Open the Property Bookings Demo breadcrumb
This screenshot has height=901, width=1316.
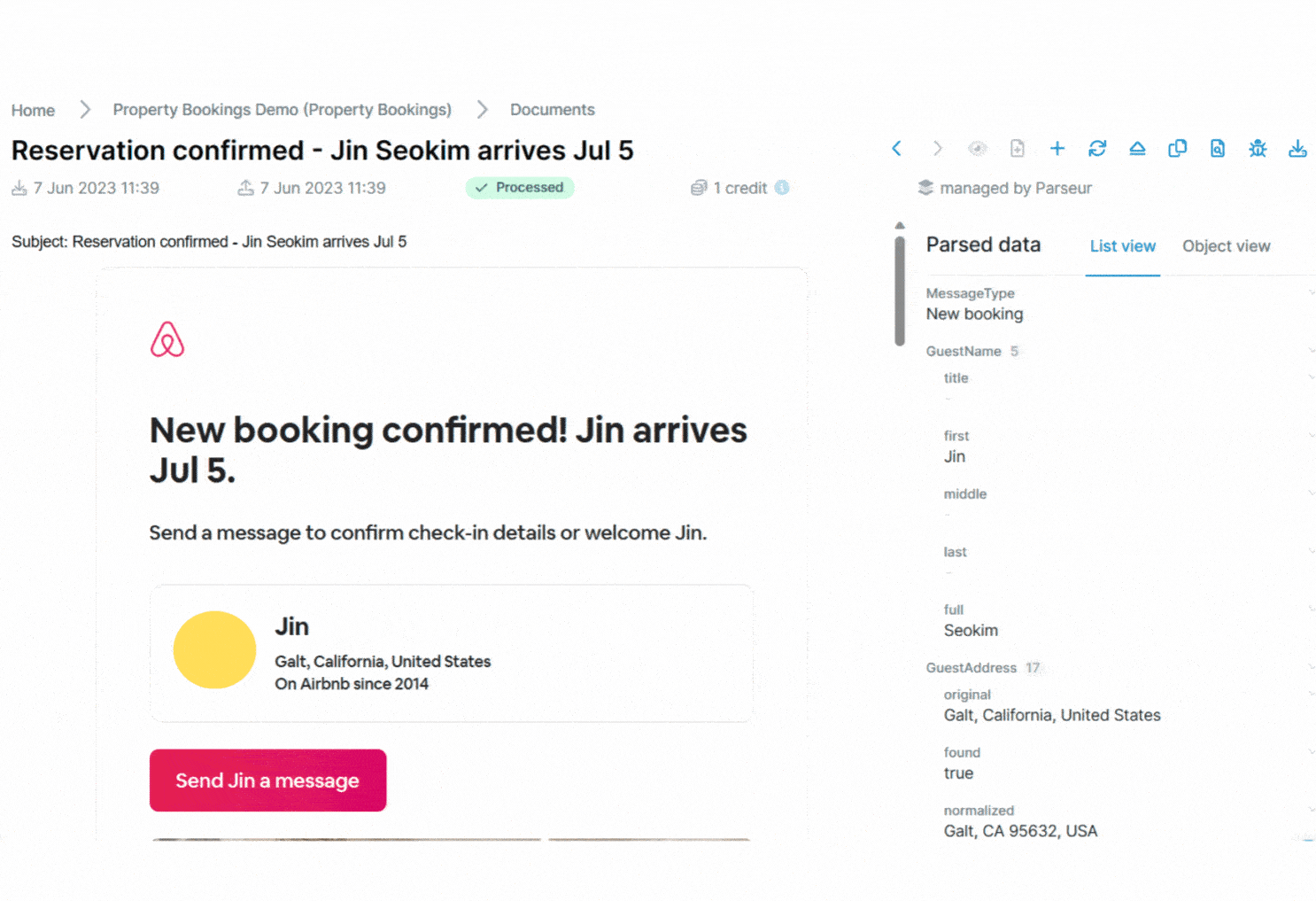pyautogui.click(x=282, y=110)
